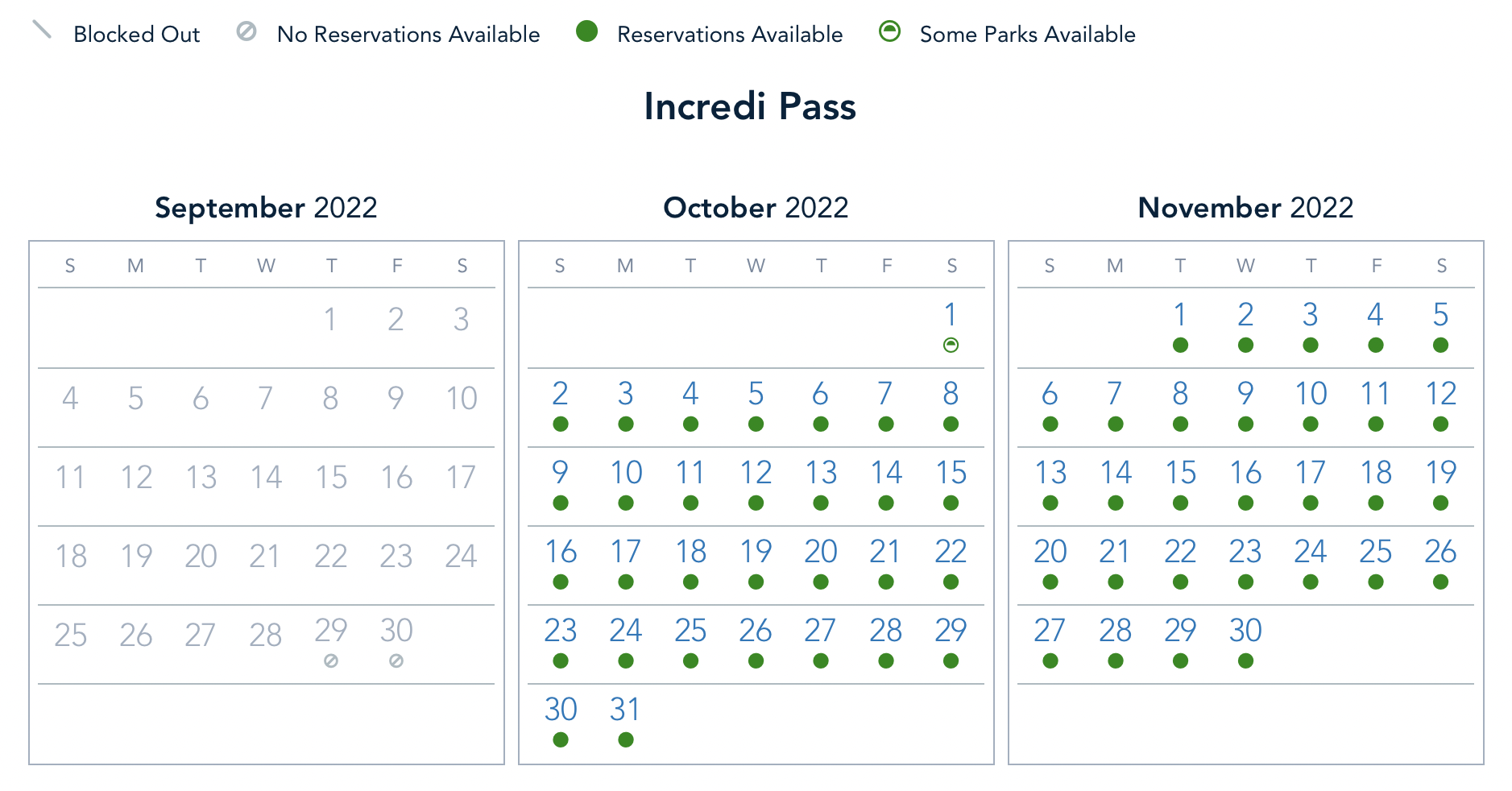The width and height of the screenshot is (1512, 791).
Task: Click the No Reservations Available legend icon
Action: coord(246,31)
